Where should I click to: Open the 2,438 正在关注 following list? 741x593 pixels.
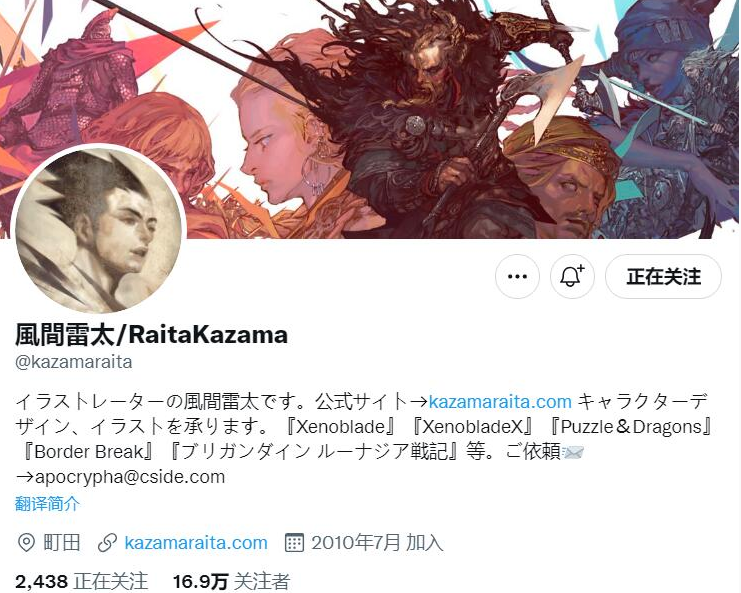81,581
